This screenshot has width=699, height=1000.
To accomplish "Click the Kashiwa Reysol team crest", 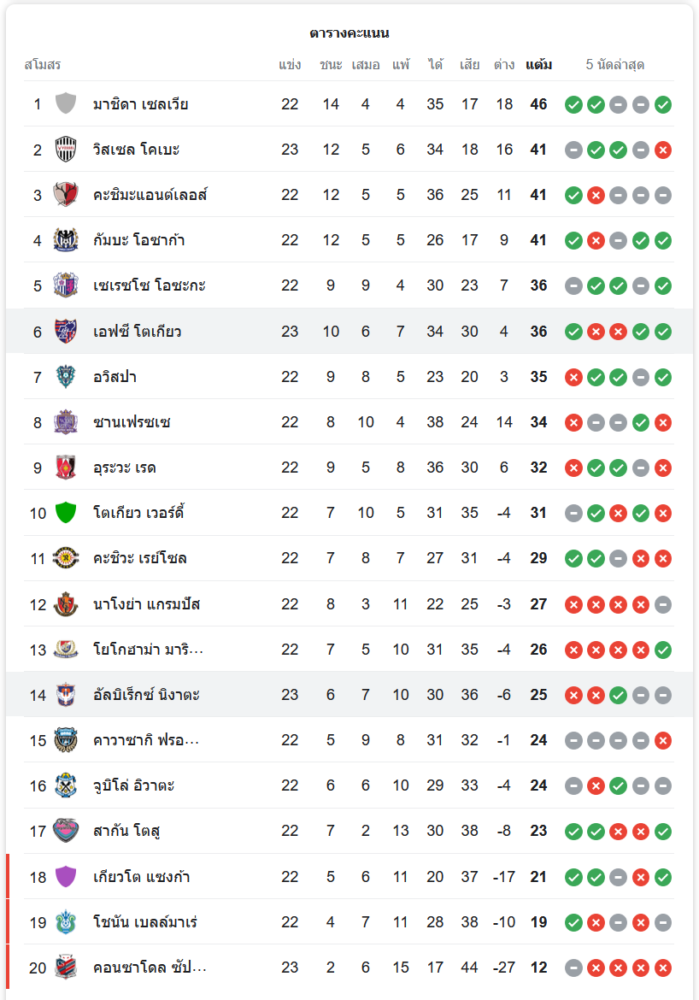I will click(x=66, y=558).
